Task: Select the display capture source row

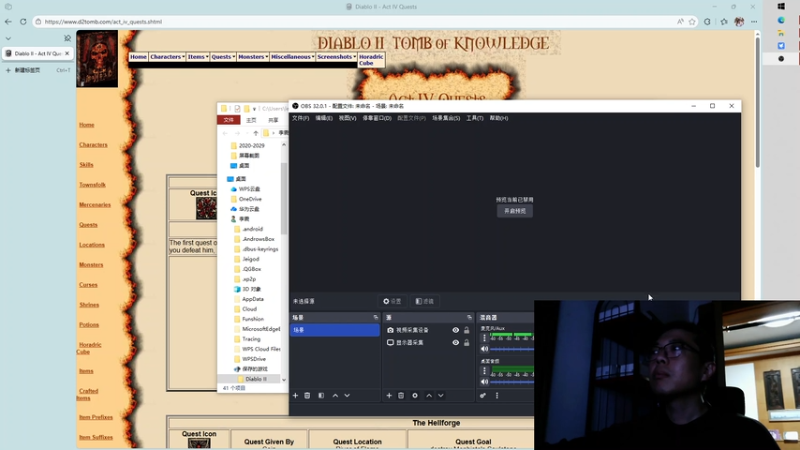Action: click(x=428, y=342)
